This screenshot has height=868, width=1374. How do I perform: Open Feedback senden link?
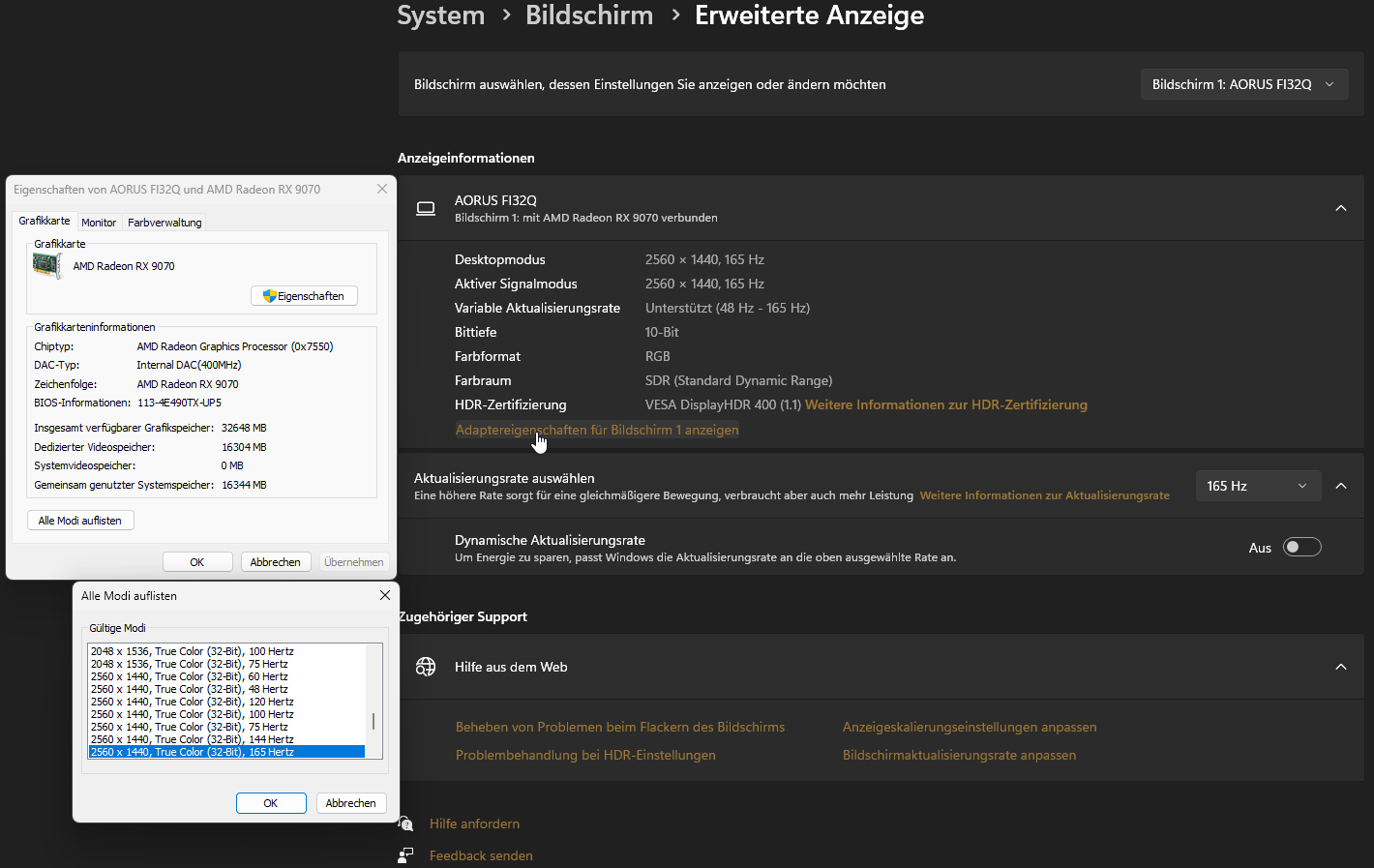(x=481, y=855)
